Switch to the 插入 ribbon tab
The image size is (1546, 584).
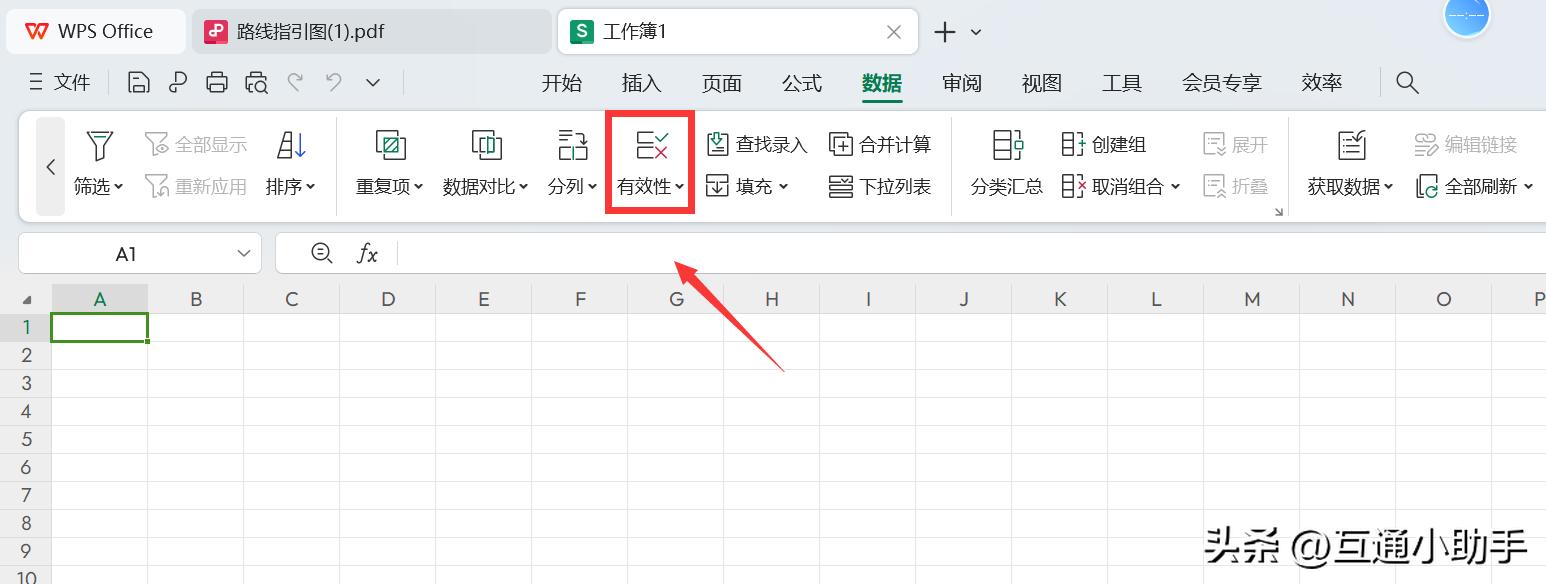(x=642, y=83)
